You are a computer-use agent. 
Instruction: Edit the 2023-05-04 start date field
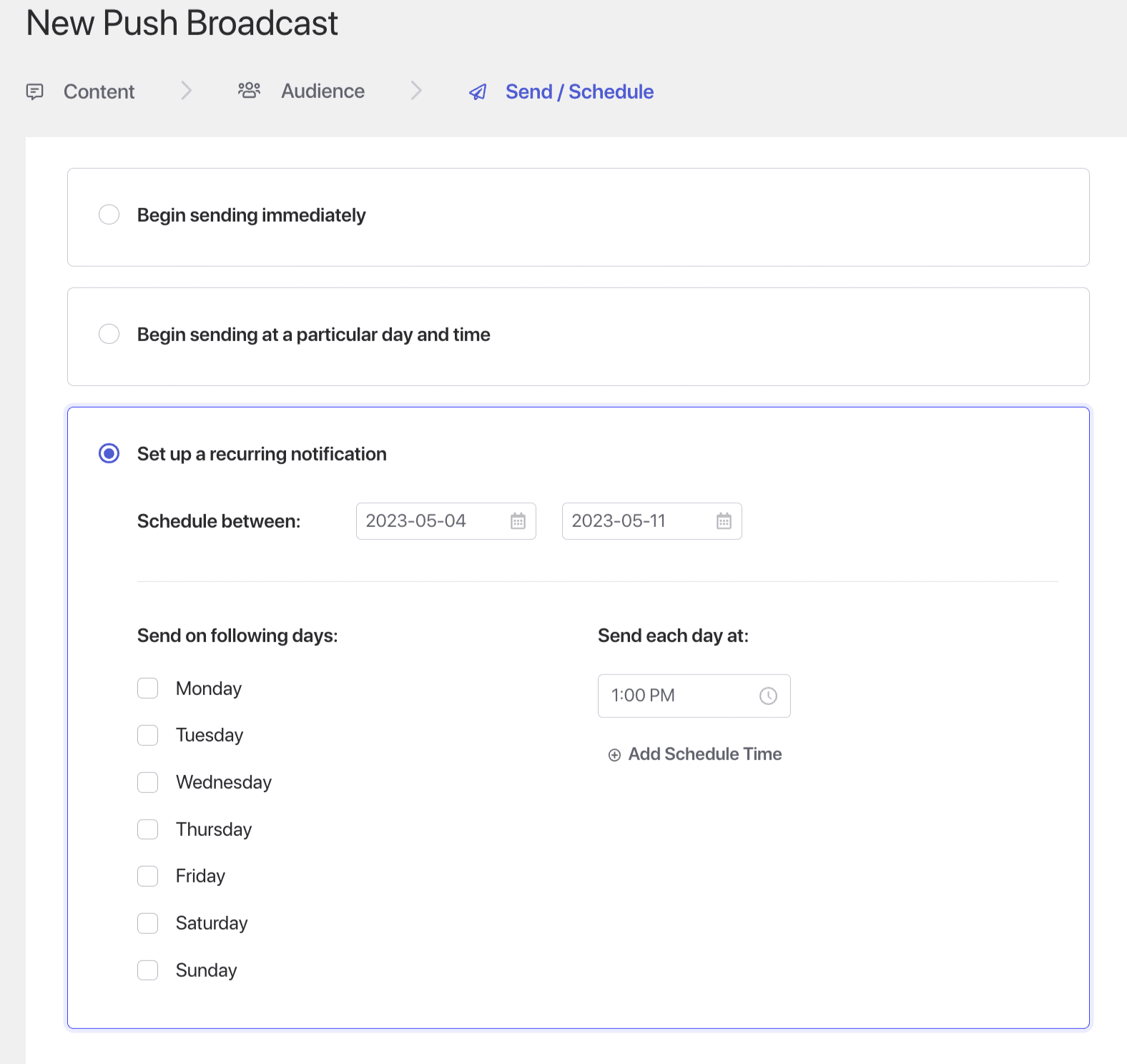429,521
